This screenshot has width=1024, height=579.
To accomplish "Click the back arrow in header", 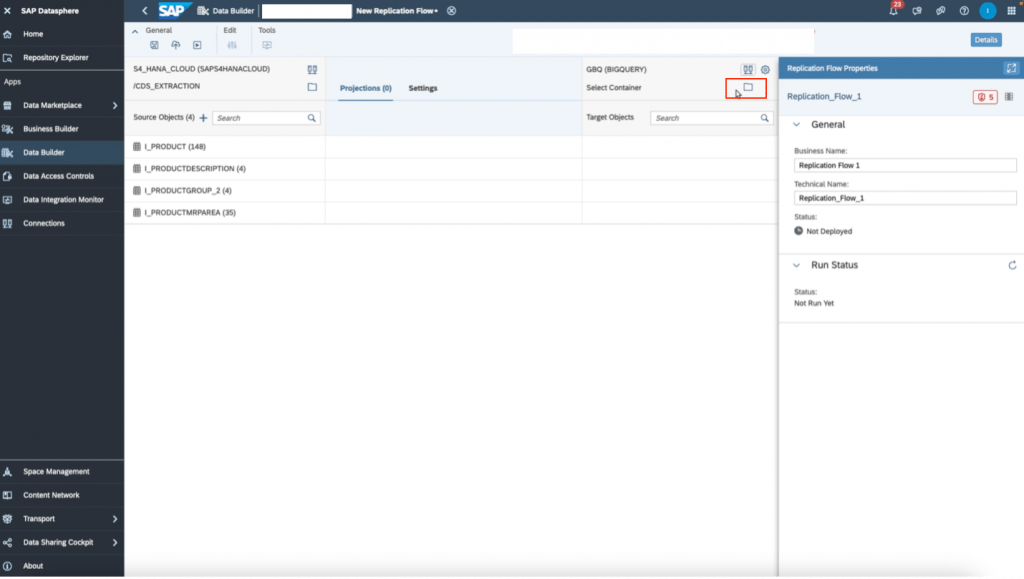I will coord(145,10).
